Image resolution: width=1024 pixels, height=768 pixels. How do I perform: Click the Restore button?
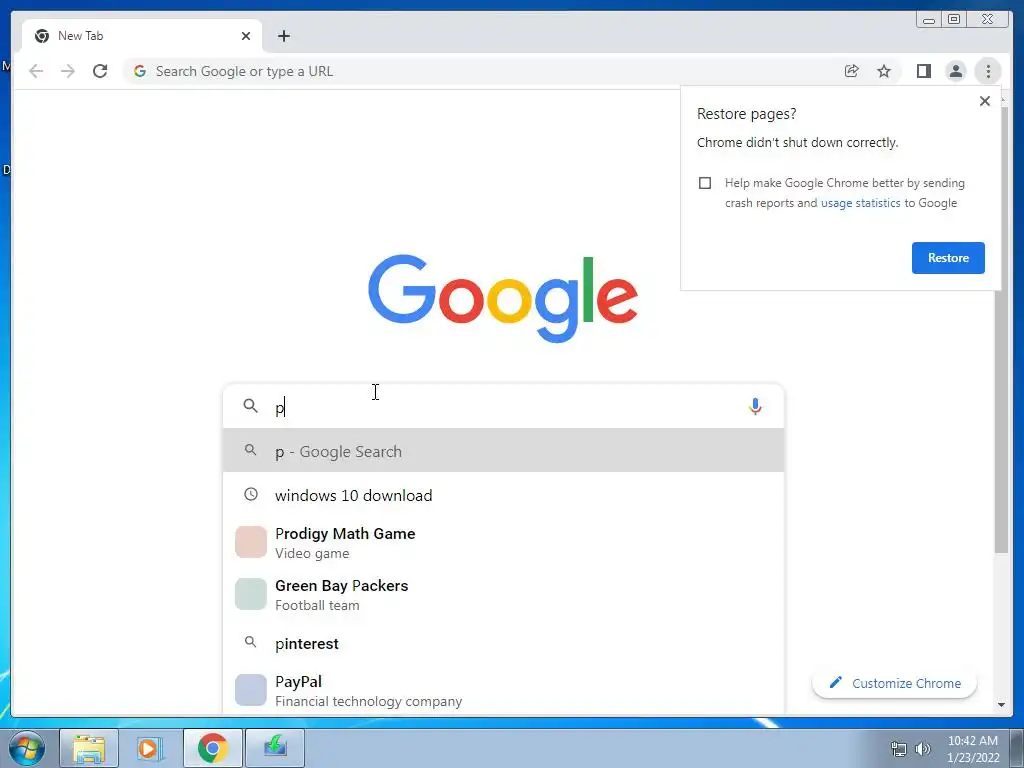coord(948,258)
